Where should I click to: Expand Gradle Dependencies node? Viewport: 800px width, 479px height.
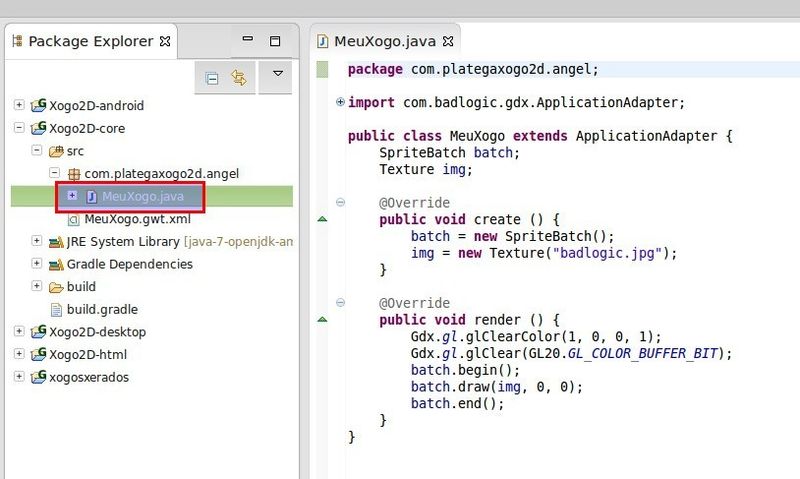coord(37,263)
